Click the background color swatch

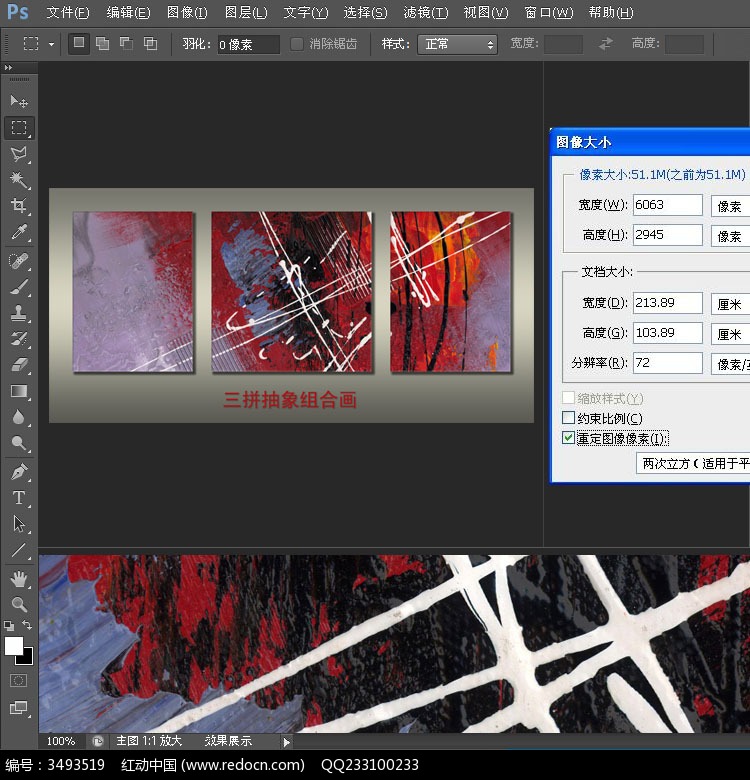[x=27, y=659]
